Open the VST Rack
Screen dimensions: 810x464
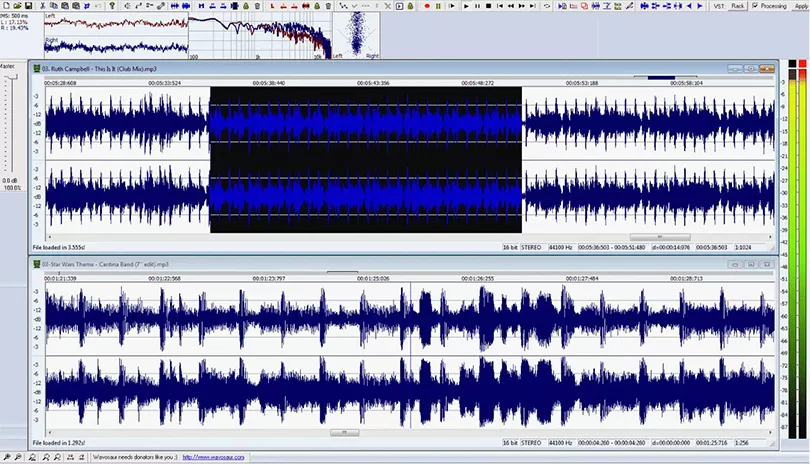coord(737,6)
